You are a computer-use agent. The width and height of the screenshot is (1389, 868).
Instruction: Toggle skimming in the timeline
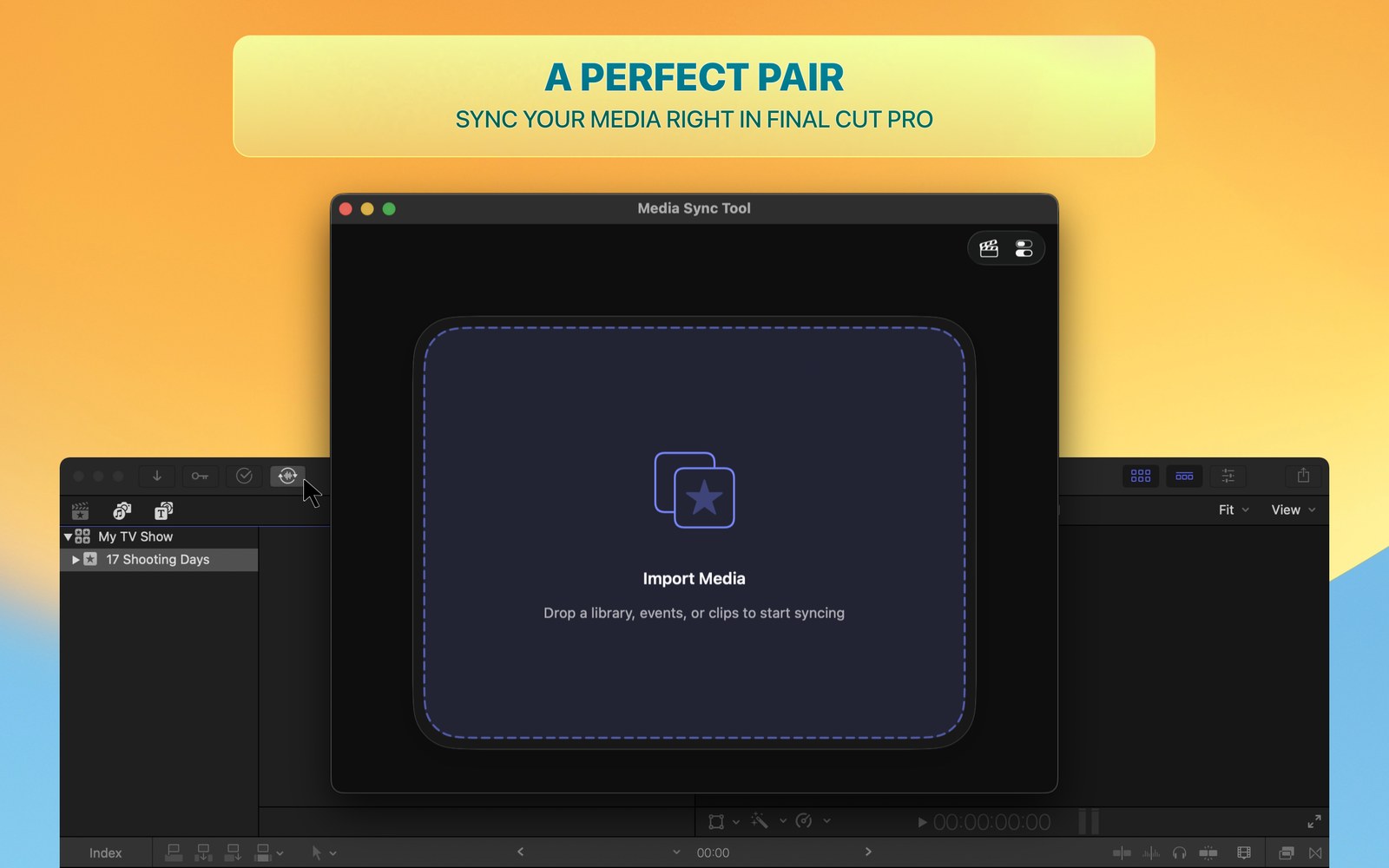(1122, 853)
